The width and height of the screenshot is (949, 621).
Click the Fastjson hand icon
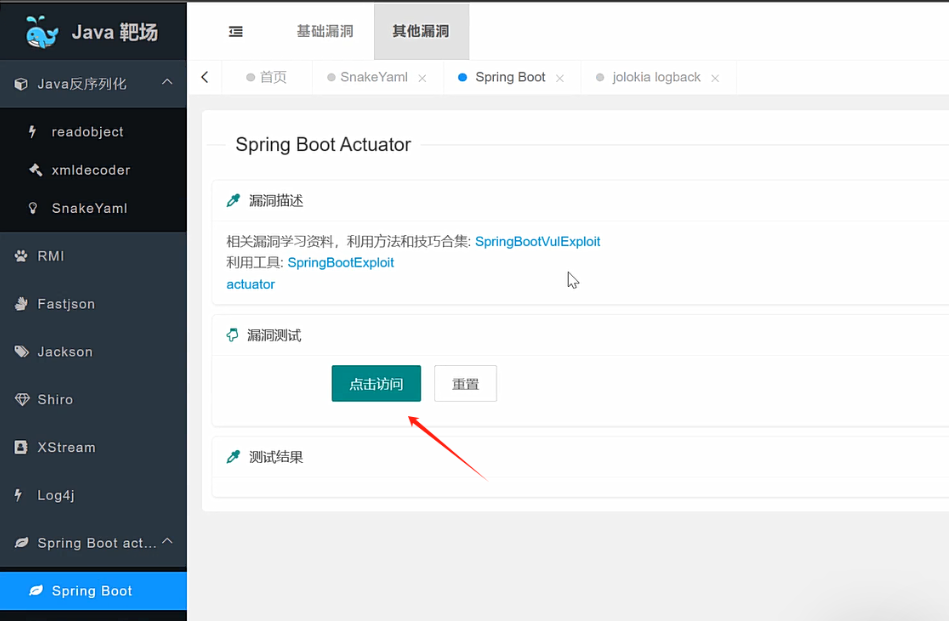pos(21,304)
